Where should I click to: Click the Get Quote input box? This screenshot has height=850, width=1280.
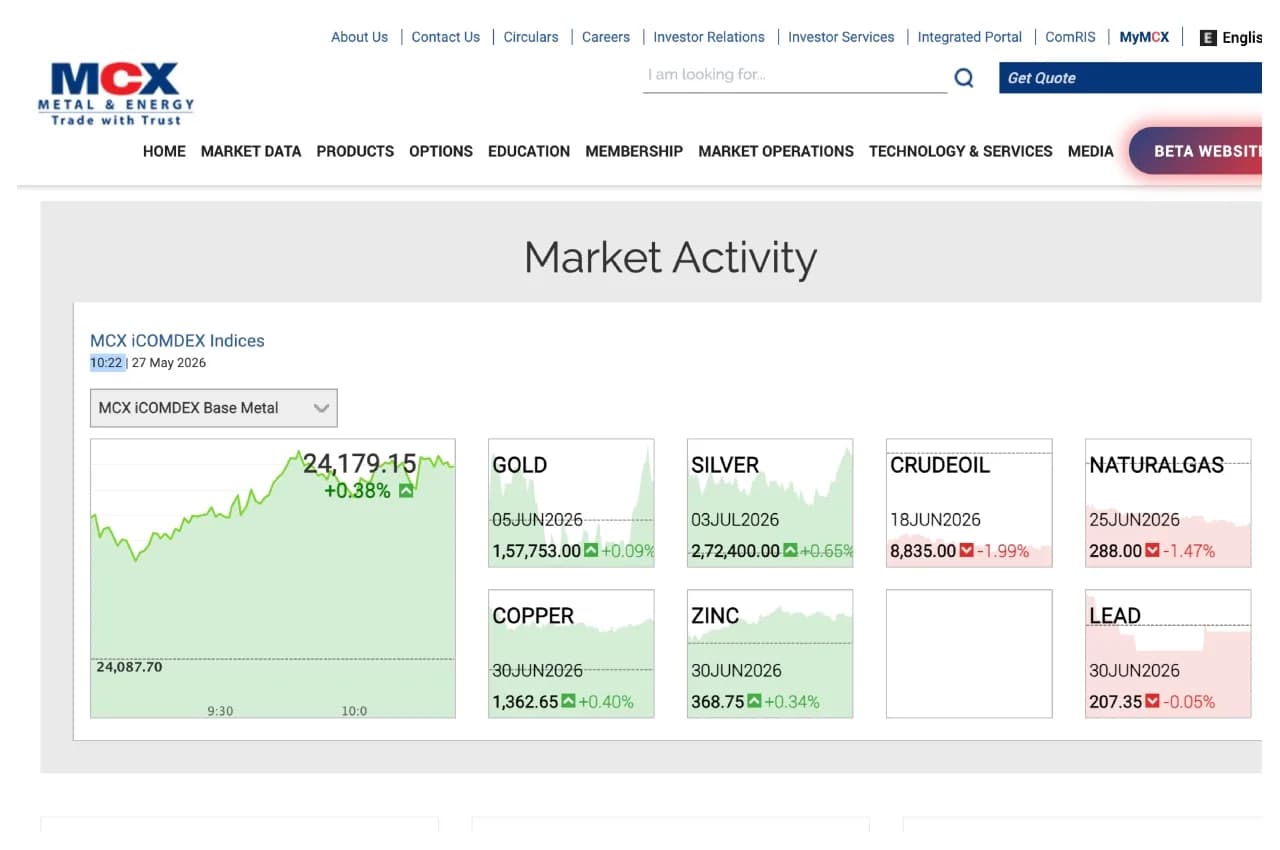point(1130,78)
